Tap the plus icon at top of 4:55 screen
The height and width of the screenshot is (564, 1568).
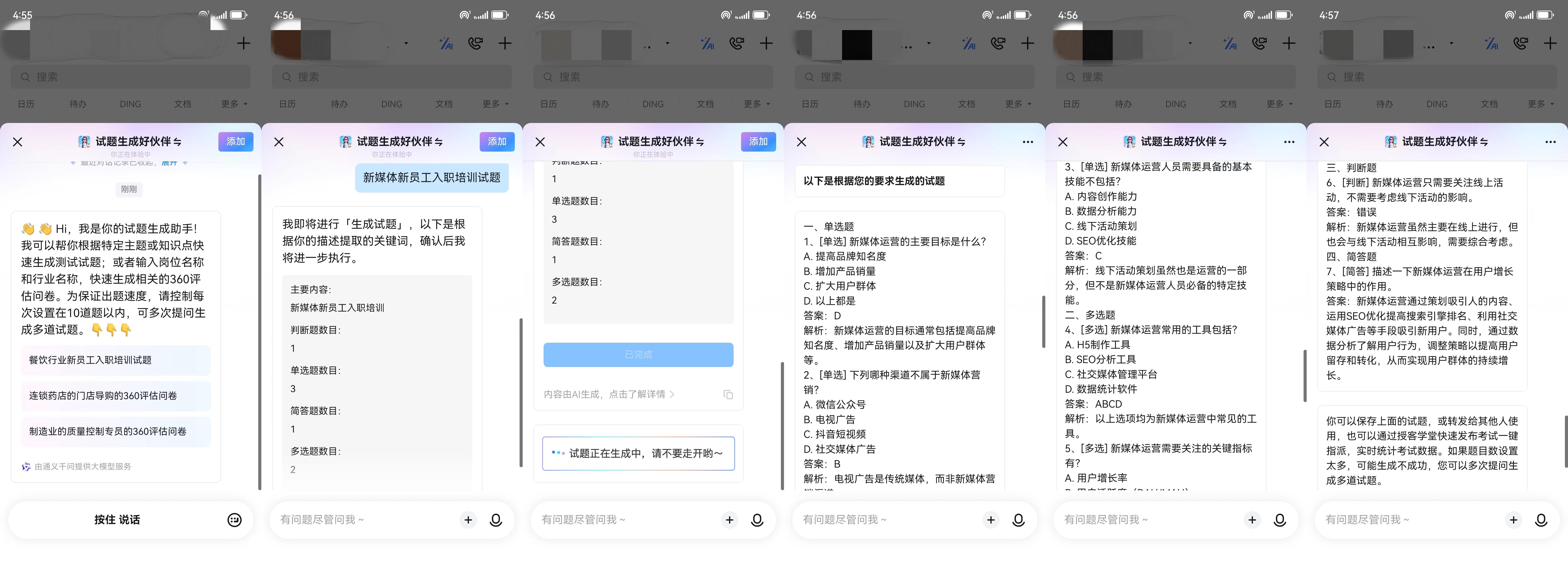pyautogui.click(x=243, y=43)
